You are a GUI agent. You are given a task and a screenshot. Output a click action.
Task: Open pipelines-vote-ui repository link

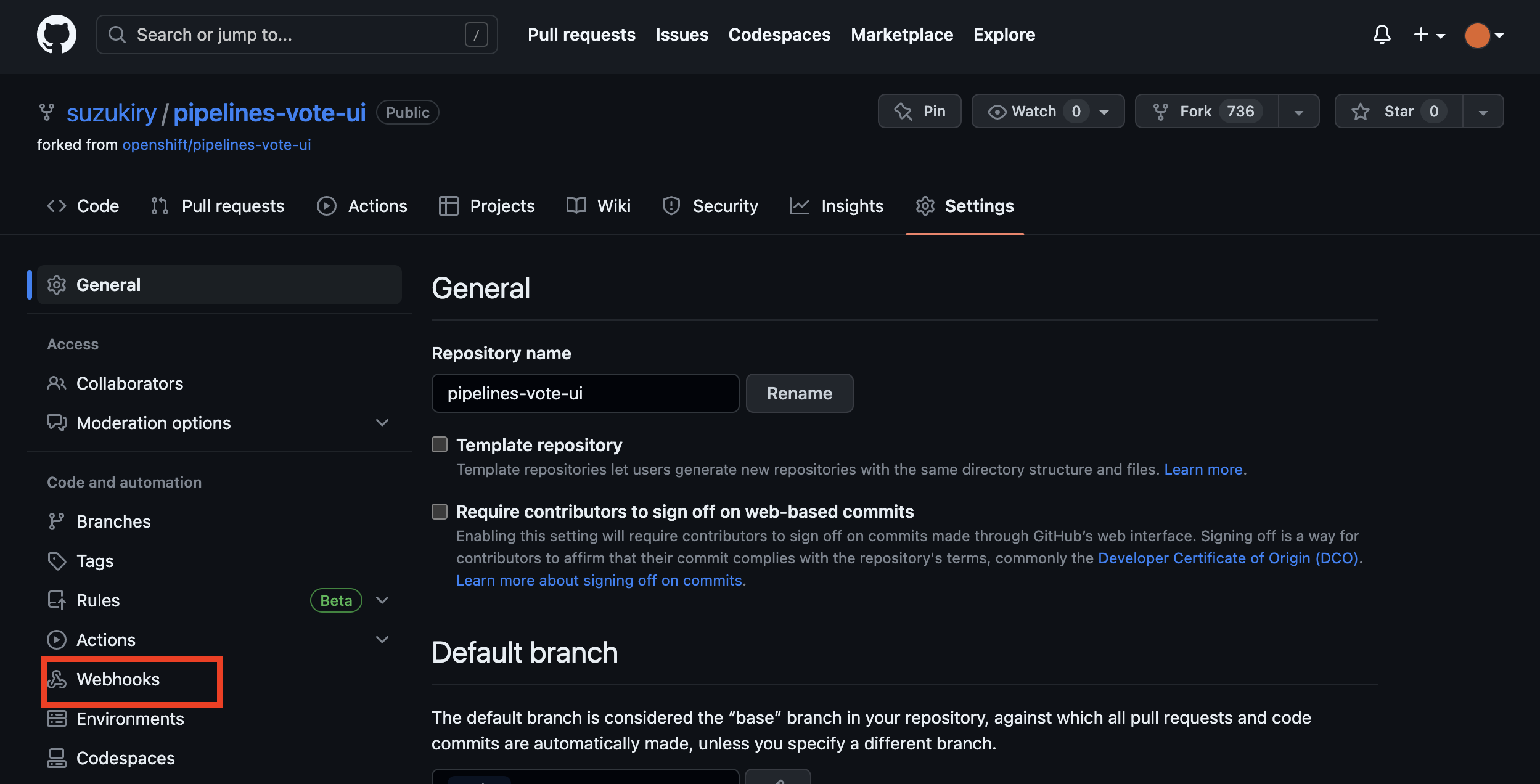269,113
